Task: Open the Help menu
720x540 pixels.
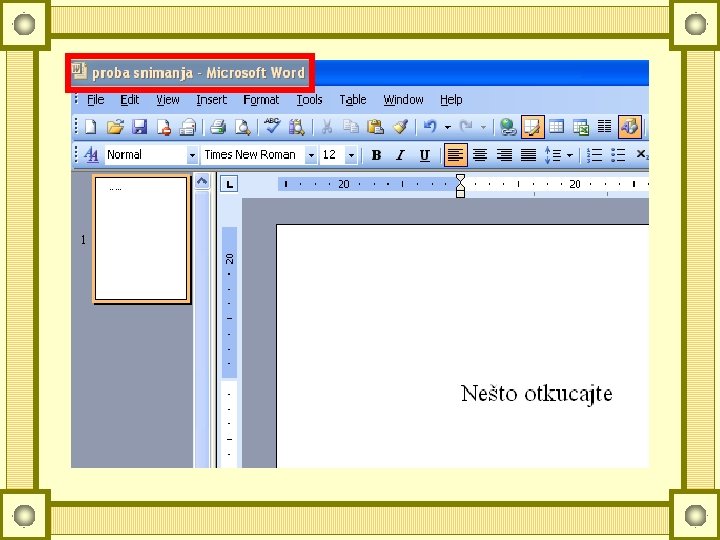Action: (451, 100)
